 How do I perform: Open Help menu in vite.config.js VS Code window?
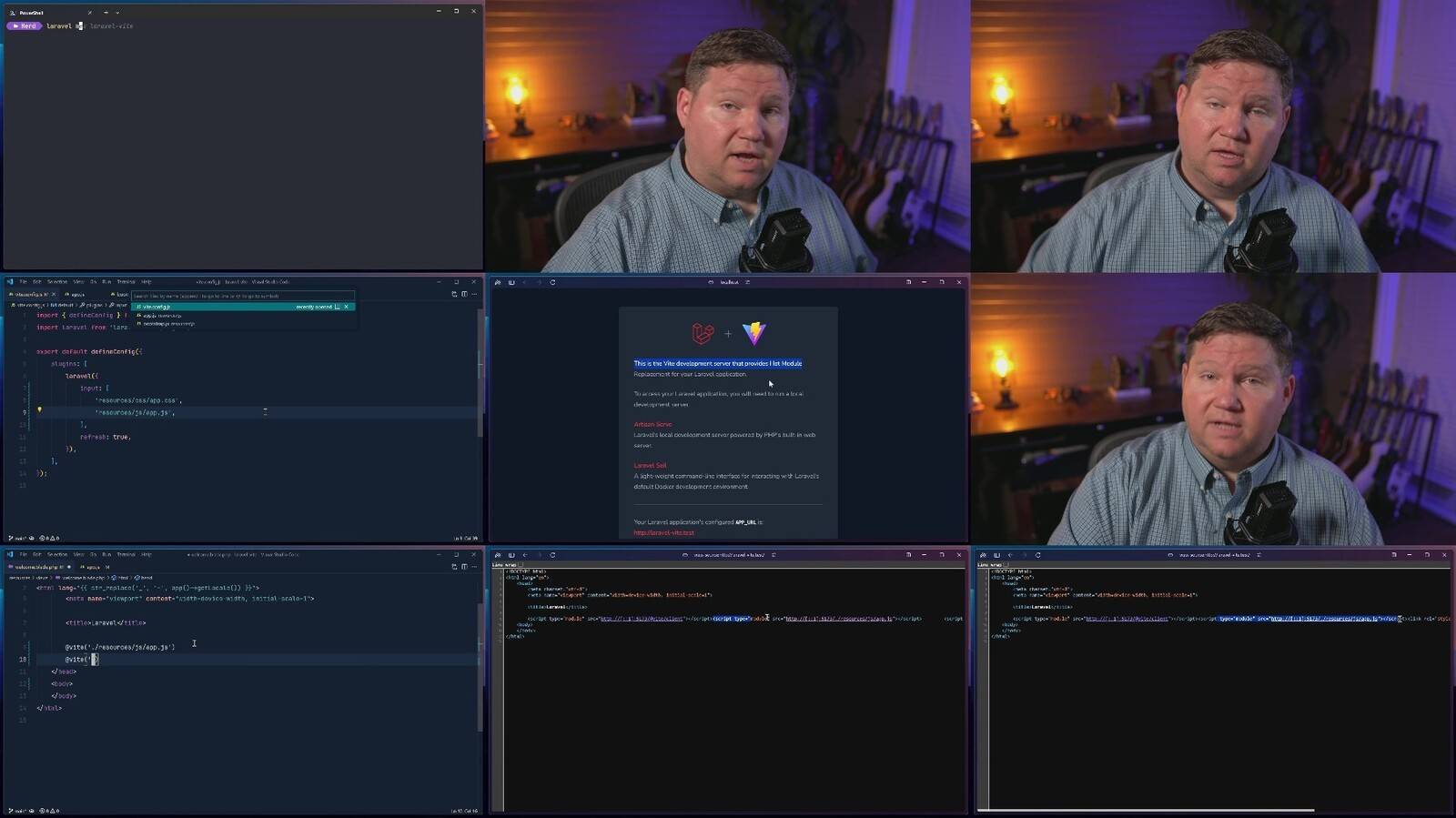[146, 282]
